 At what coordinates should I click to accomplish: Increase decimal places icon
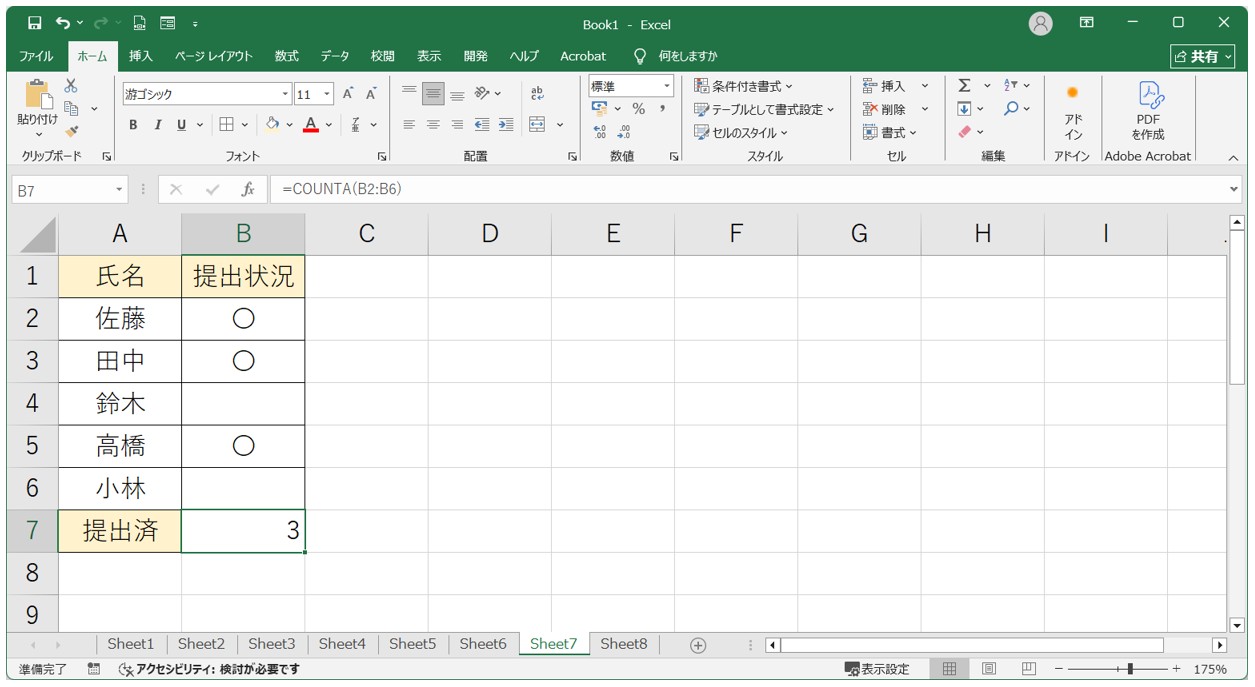click(600, 131)
